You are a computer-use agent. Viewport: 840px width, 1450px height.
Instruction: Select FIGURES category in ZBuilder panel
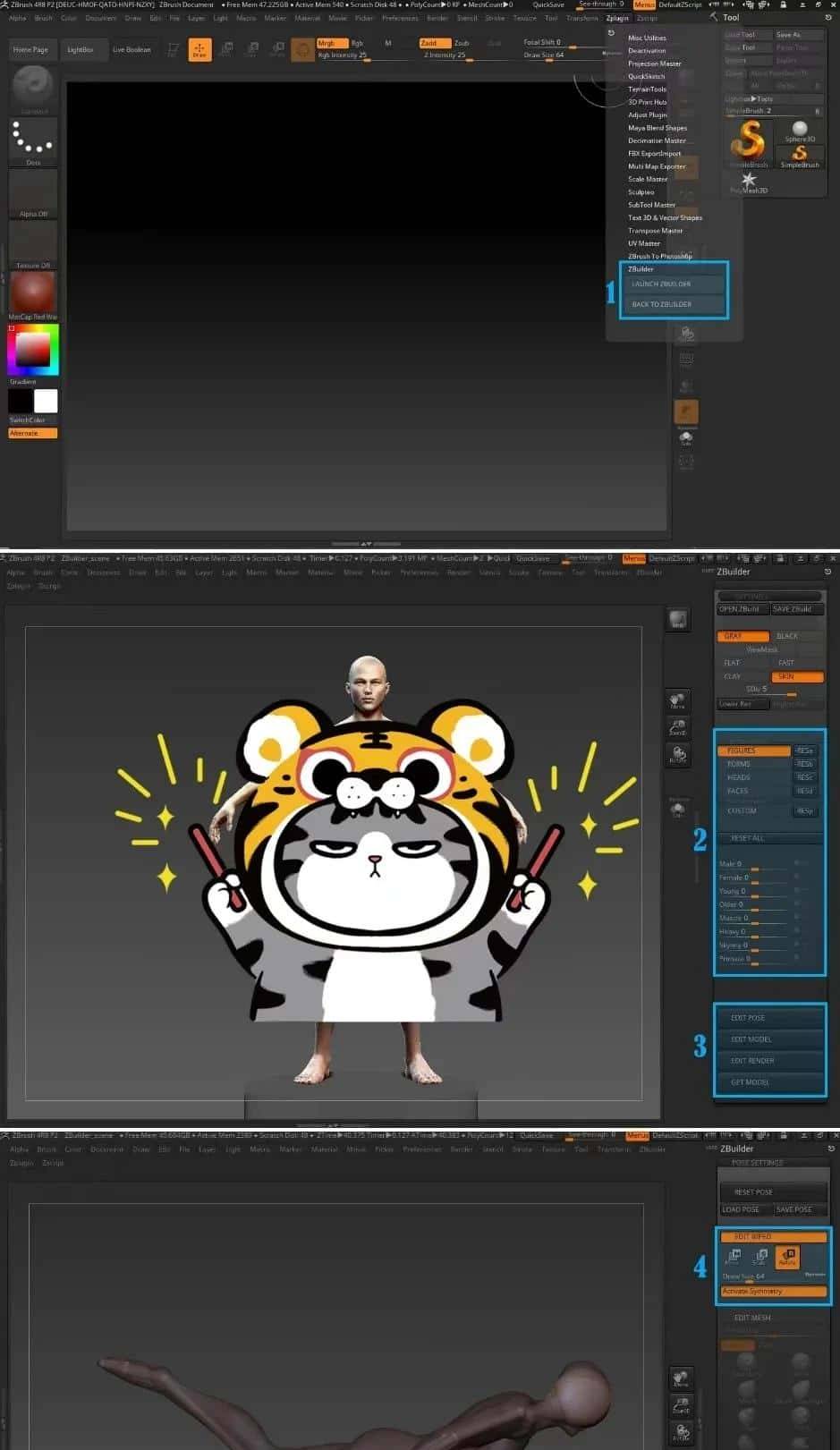point(754,750)
